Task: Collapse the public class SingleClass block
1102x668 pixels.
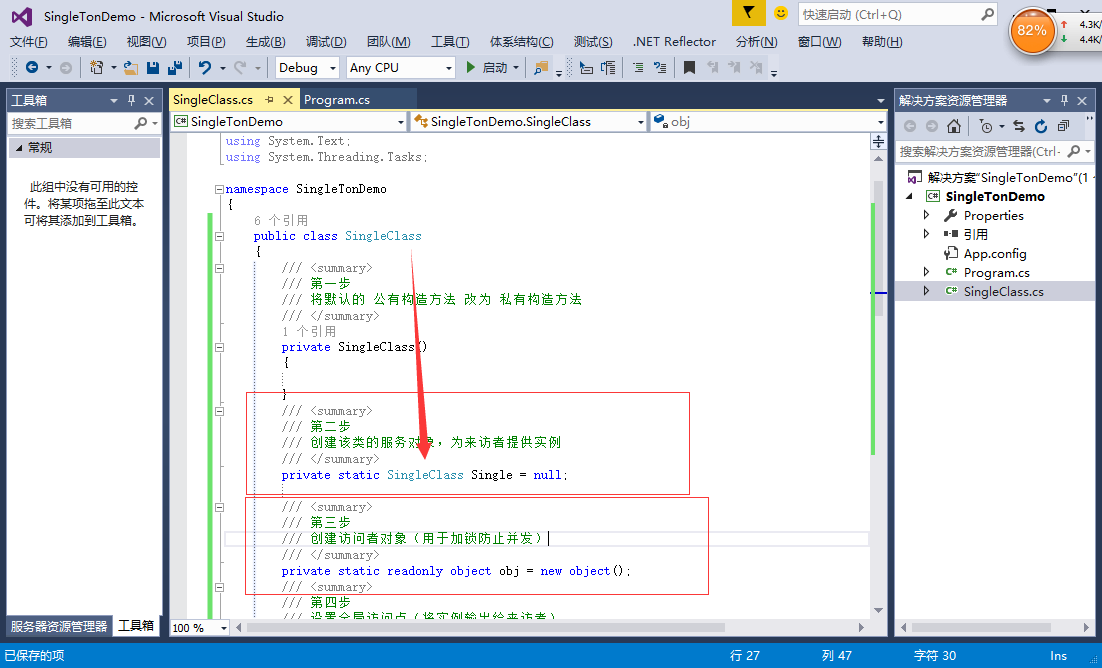Action: pyautogui.click(x=219, y=236)
